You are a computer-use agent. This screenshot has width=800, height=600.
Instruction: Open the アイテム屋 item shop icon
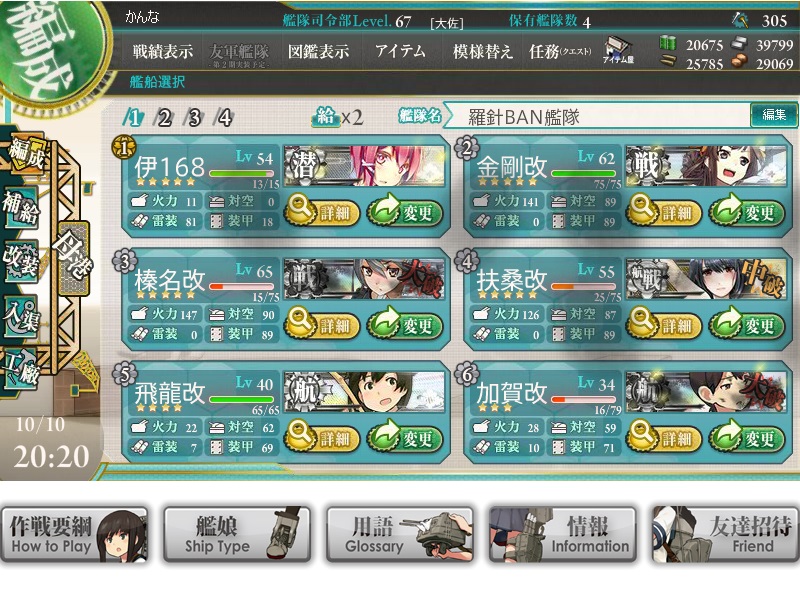[x=618, y=51]
